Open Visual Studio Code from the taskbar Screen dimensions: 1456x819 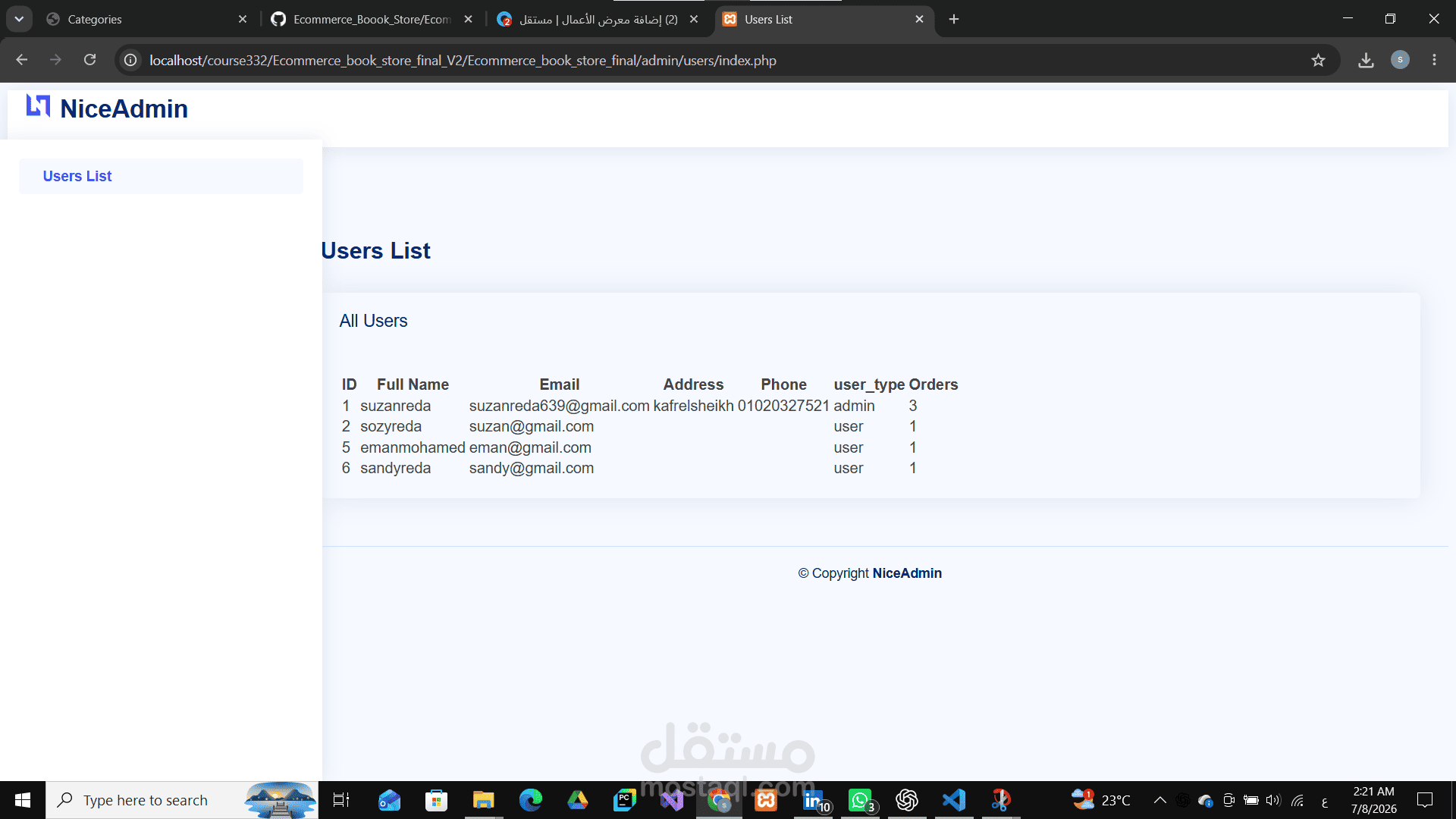point(954,800)
